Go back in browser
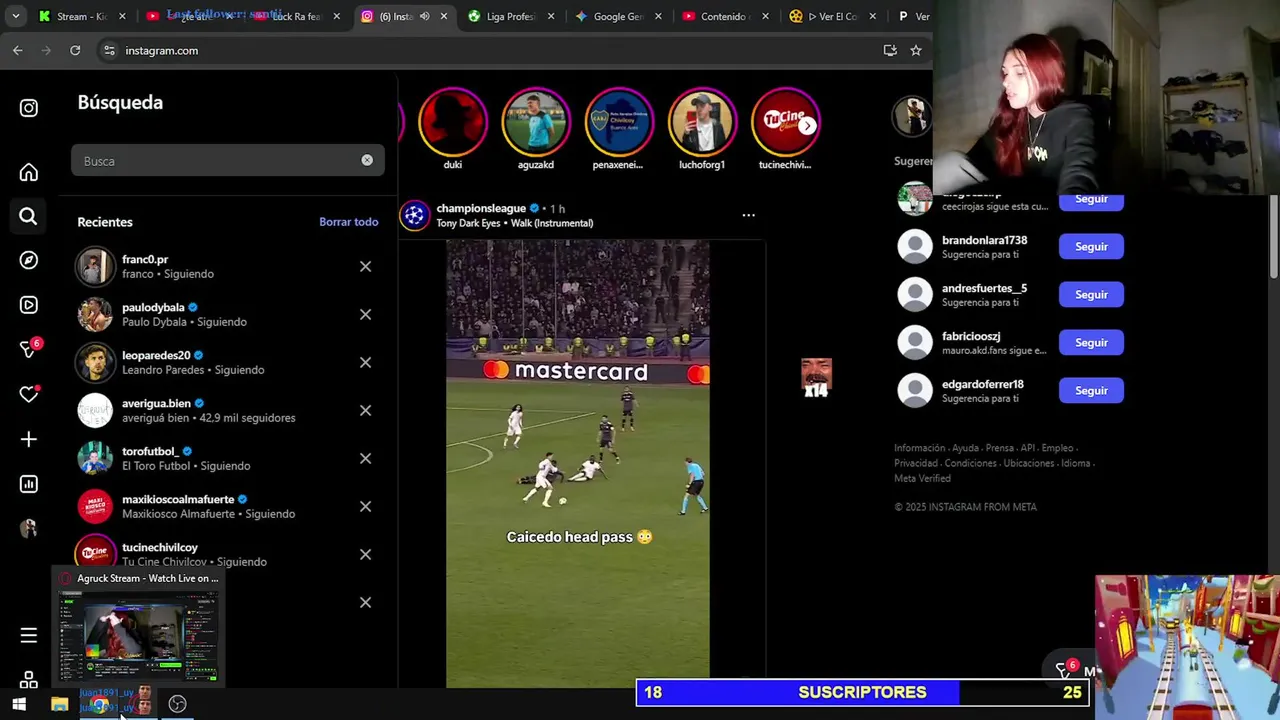The image size is (1280, 720). [18, 50]
